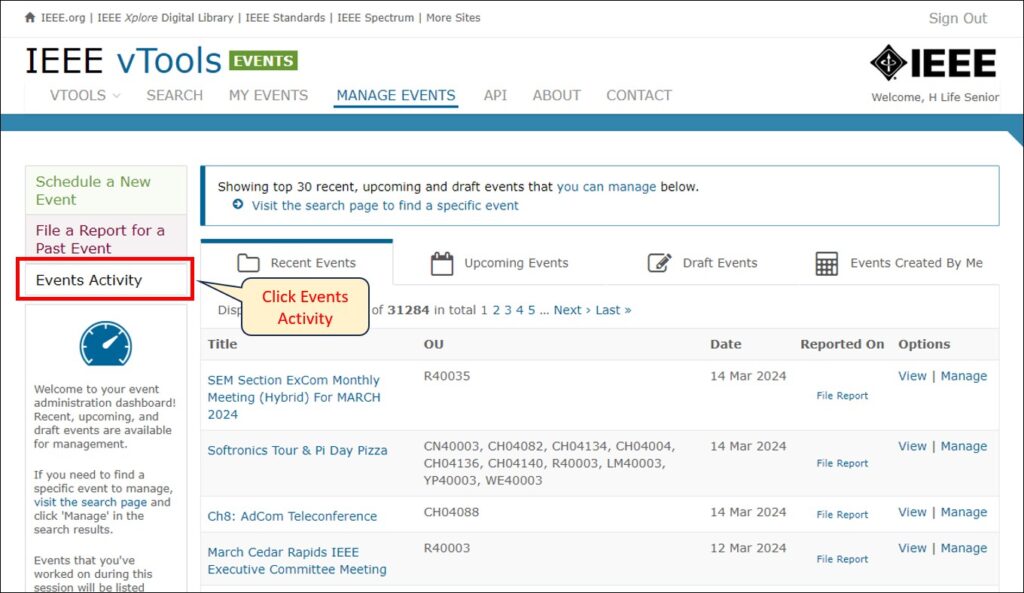Click the OU value R40035

tap(447, 376)
